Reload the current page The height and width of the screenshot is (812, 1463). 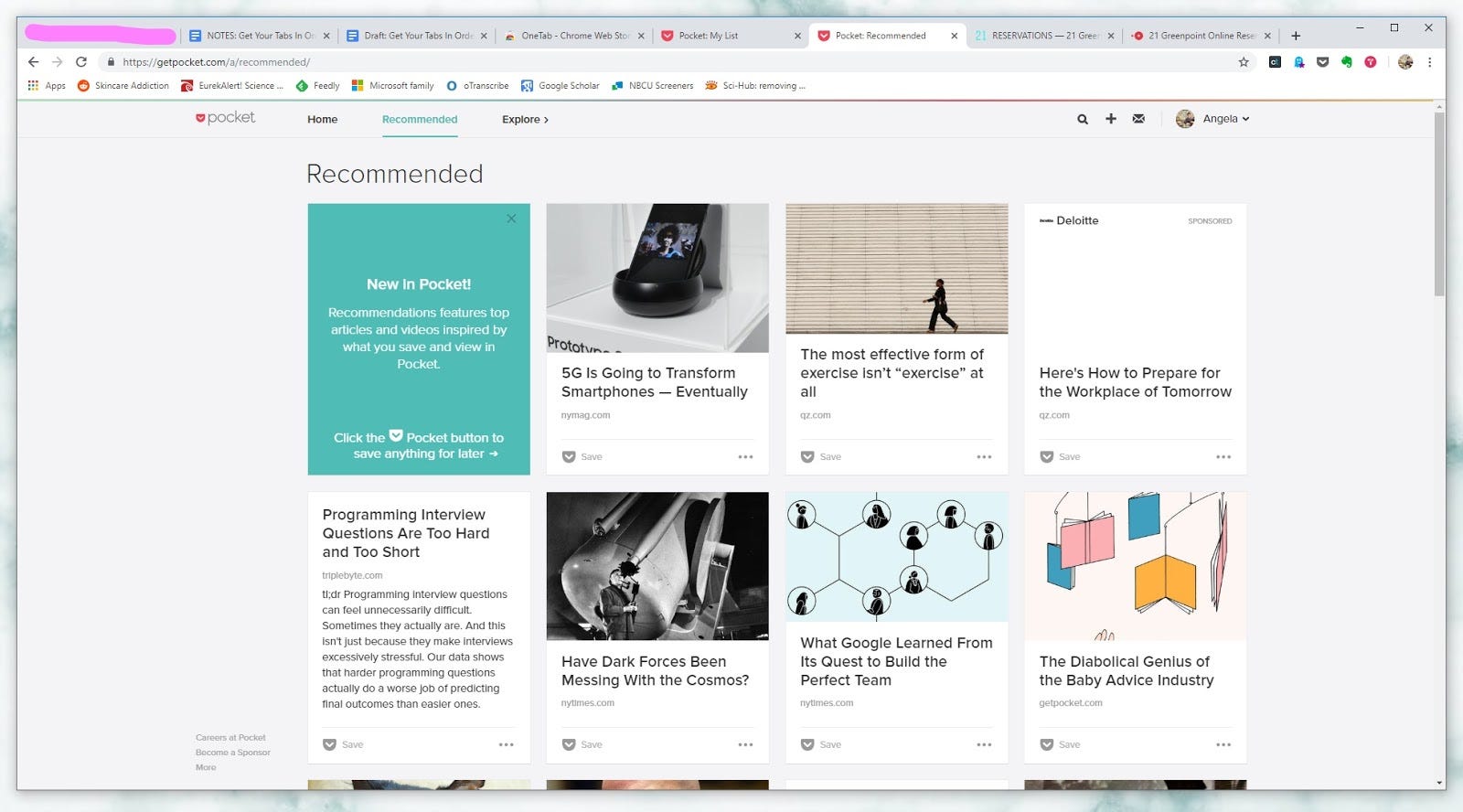pos(80,62)
